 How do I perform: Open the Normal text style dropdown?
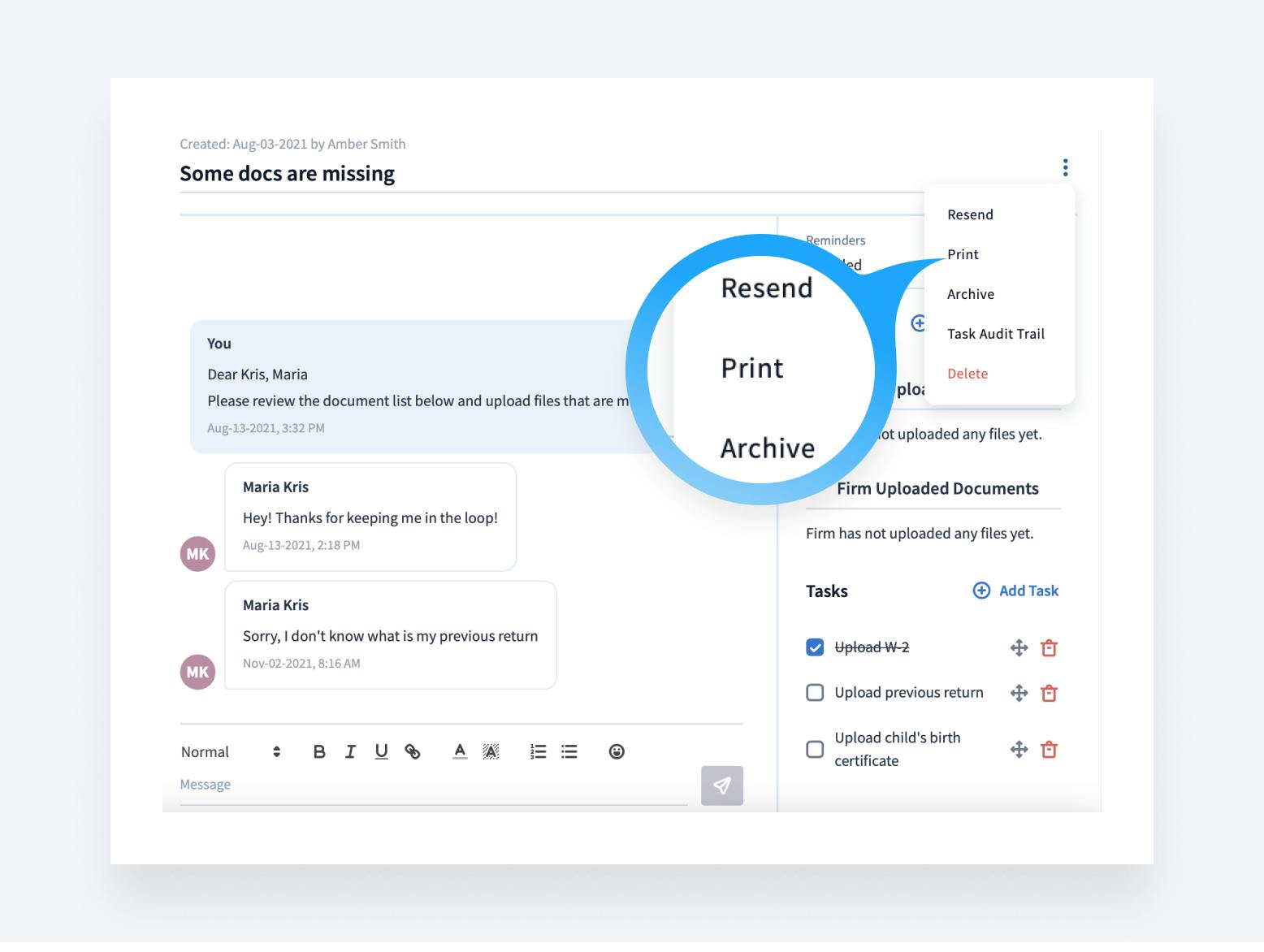tap(231, 751)
